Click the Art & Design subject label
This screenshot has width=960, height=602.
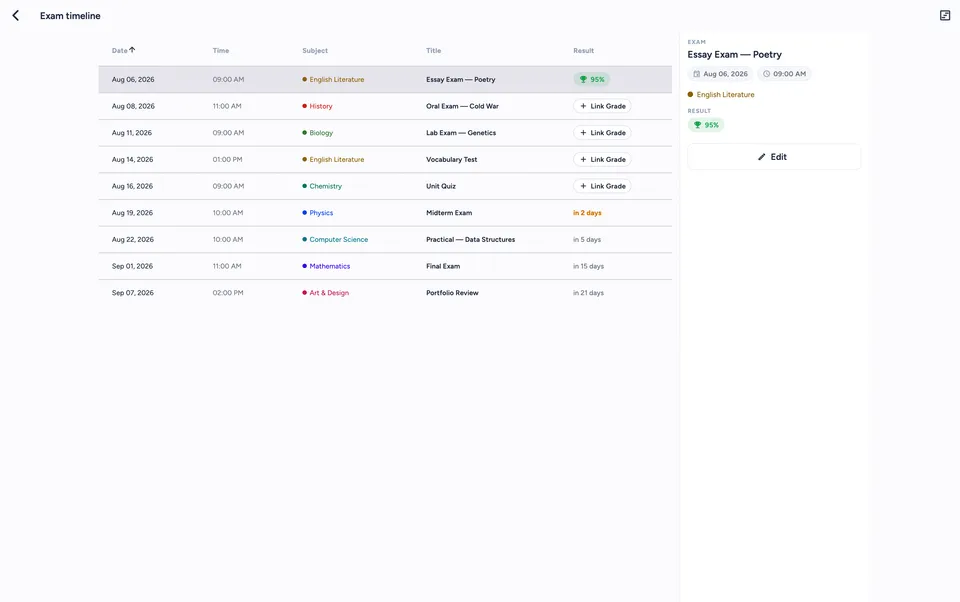pos(329,293)
